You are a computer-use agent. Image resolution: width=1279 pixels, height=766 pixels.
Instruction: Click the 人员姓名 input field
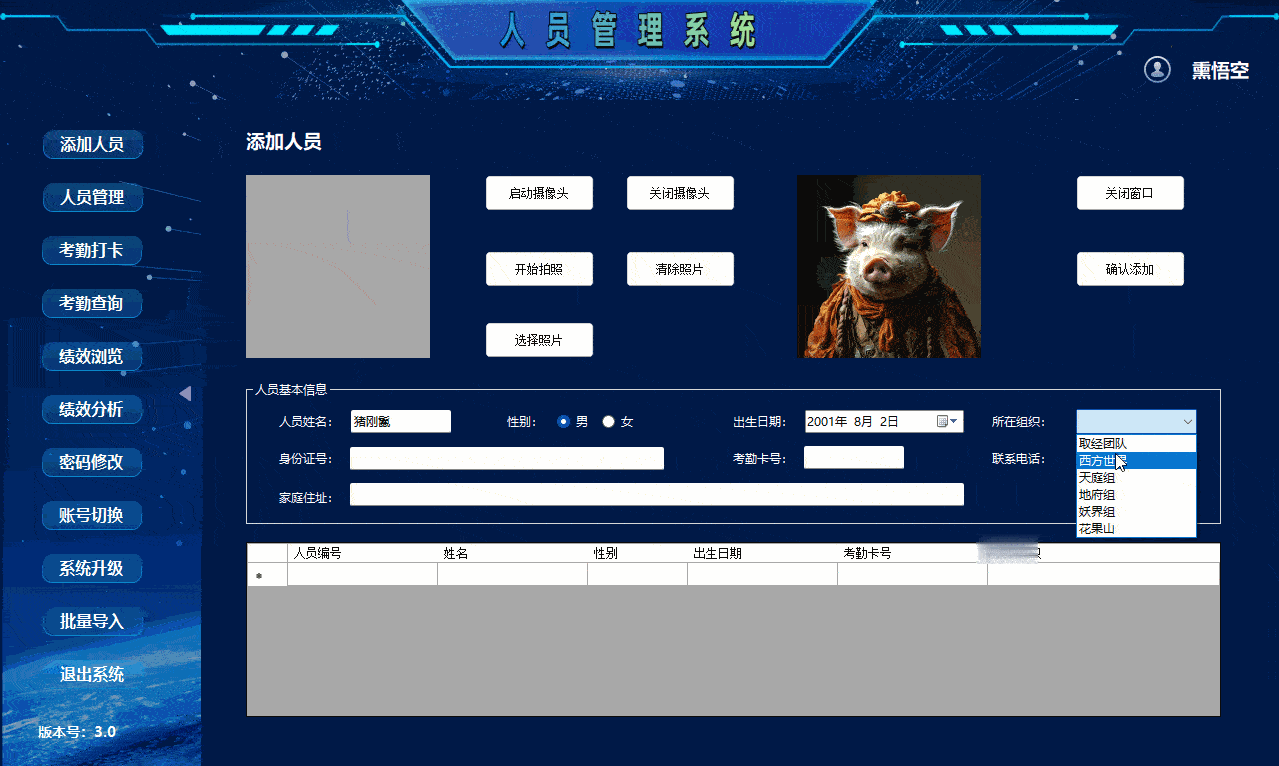(401, 422)
